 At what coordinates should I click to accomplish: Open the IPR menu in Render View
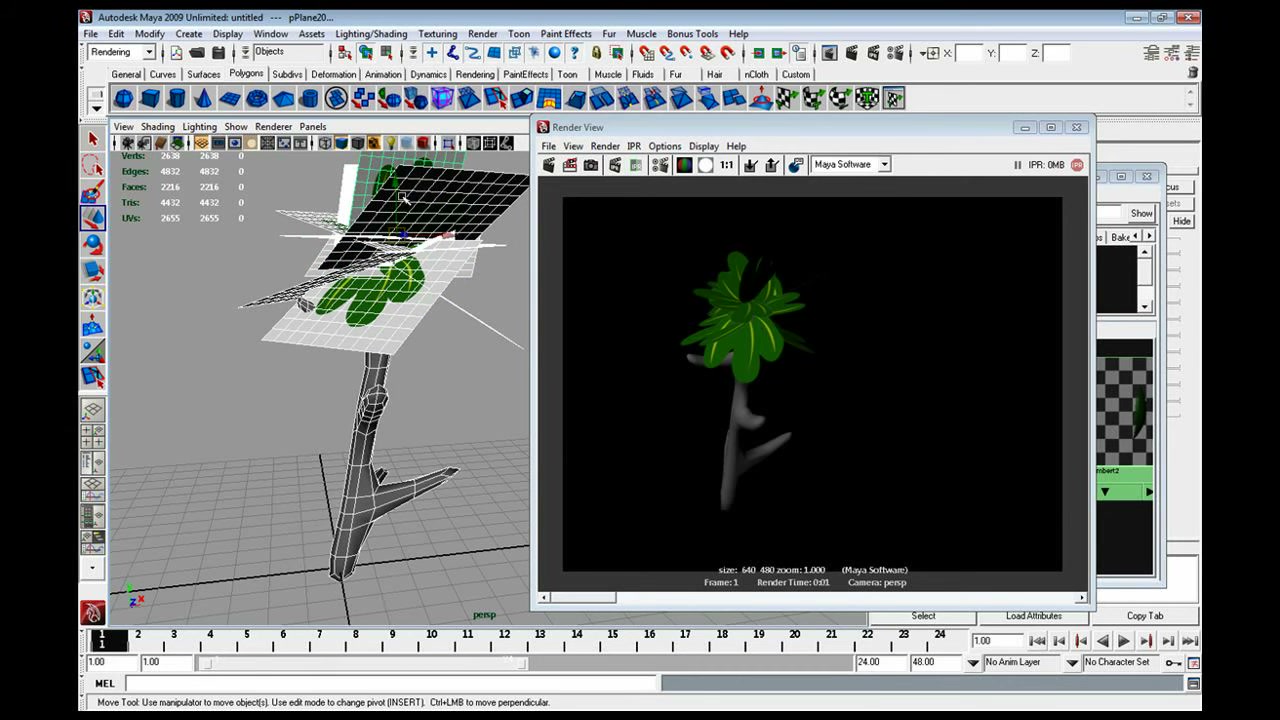point(634,146)
